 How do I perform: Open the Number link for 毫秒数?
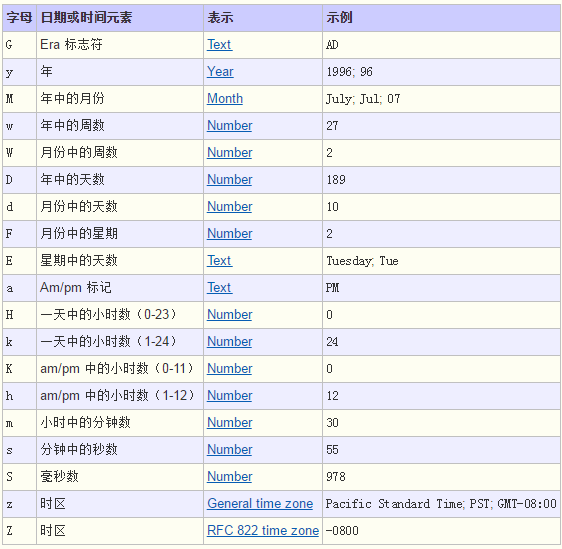[229, 477]
